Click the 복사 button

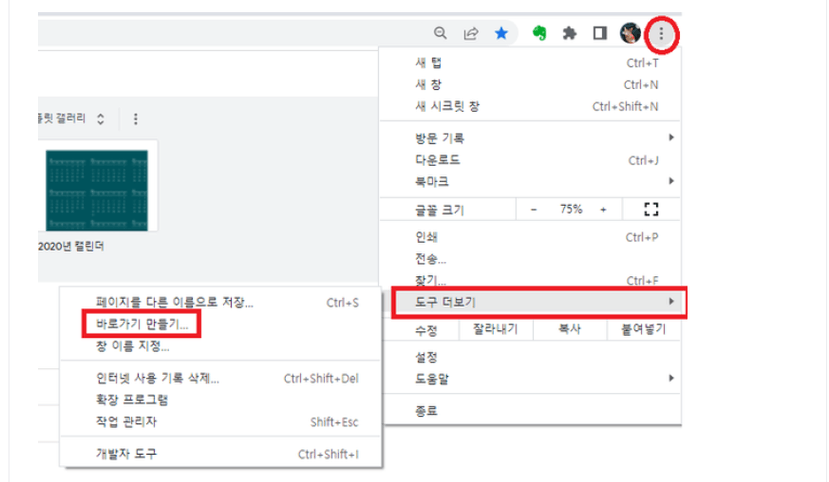(569, 330)
